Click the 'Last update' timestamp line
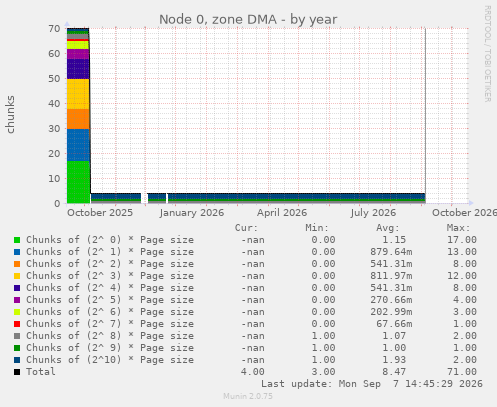Viewport: 497px width, 407px height. pos(372,384)
